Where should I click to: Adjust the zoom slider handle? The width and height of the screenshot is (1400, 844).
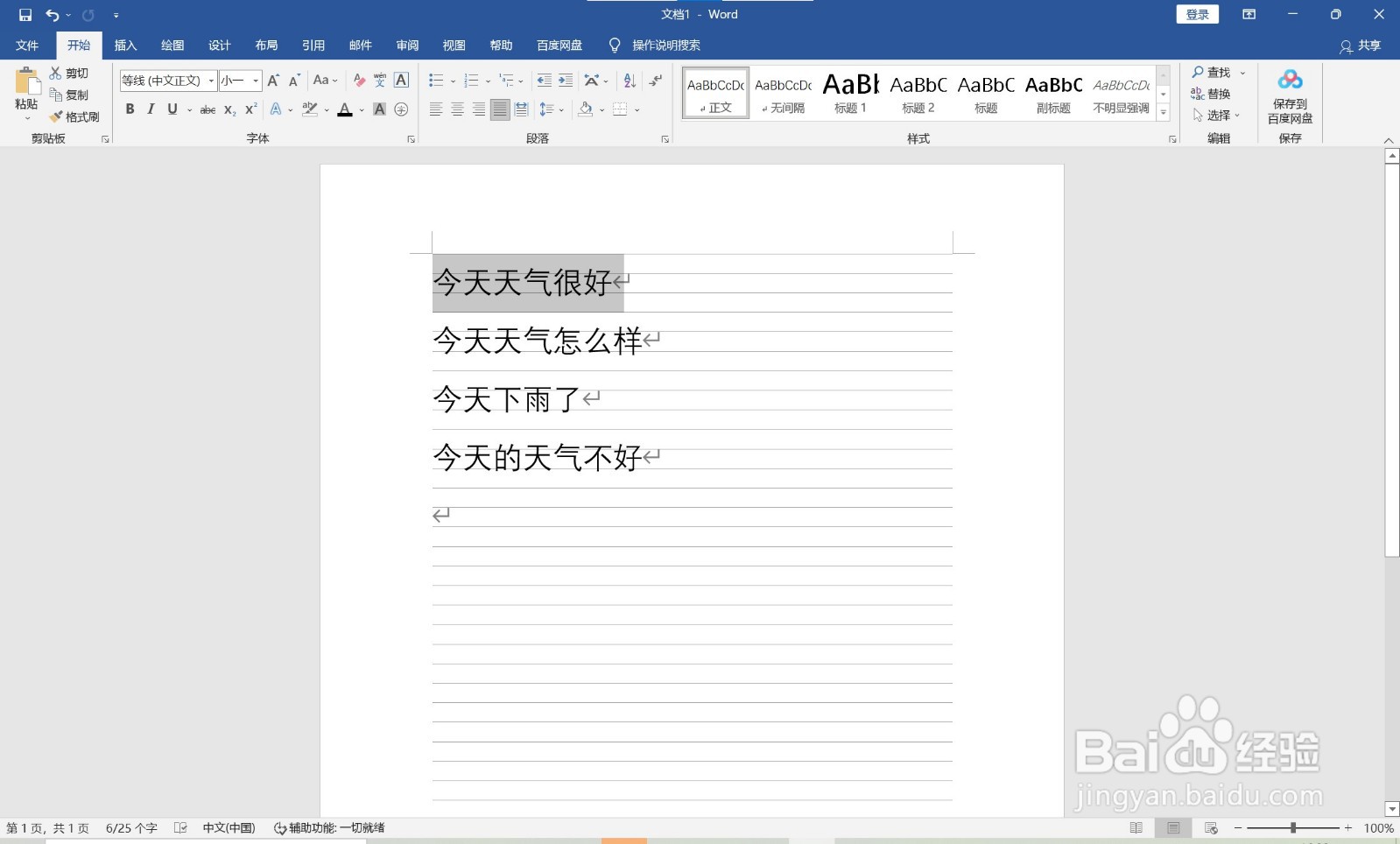tap(1292, 828)
